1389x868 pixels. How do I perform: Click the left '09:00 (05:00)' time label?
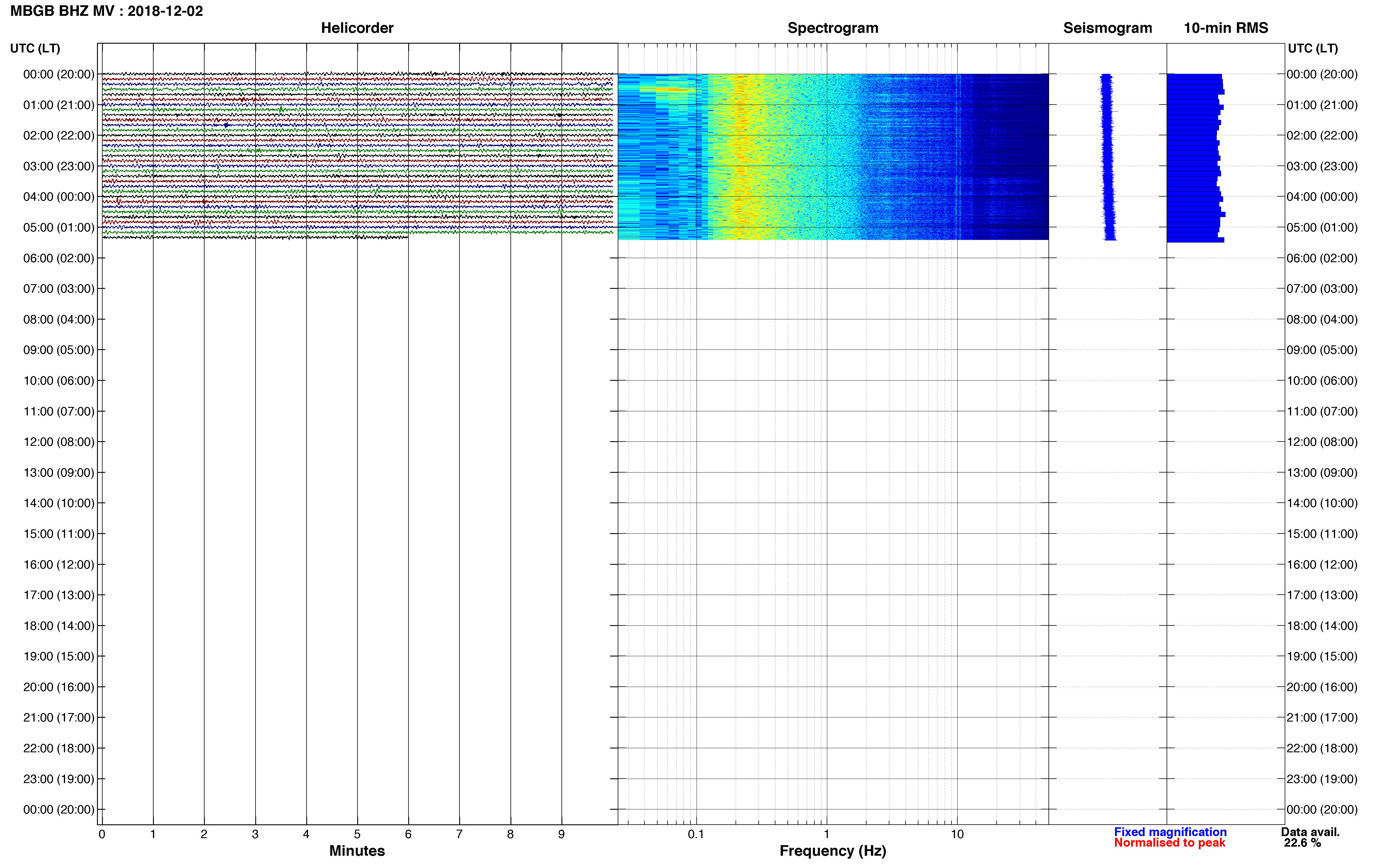[59, 349]
